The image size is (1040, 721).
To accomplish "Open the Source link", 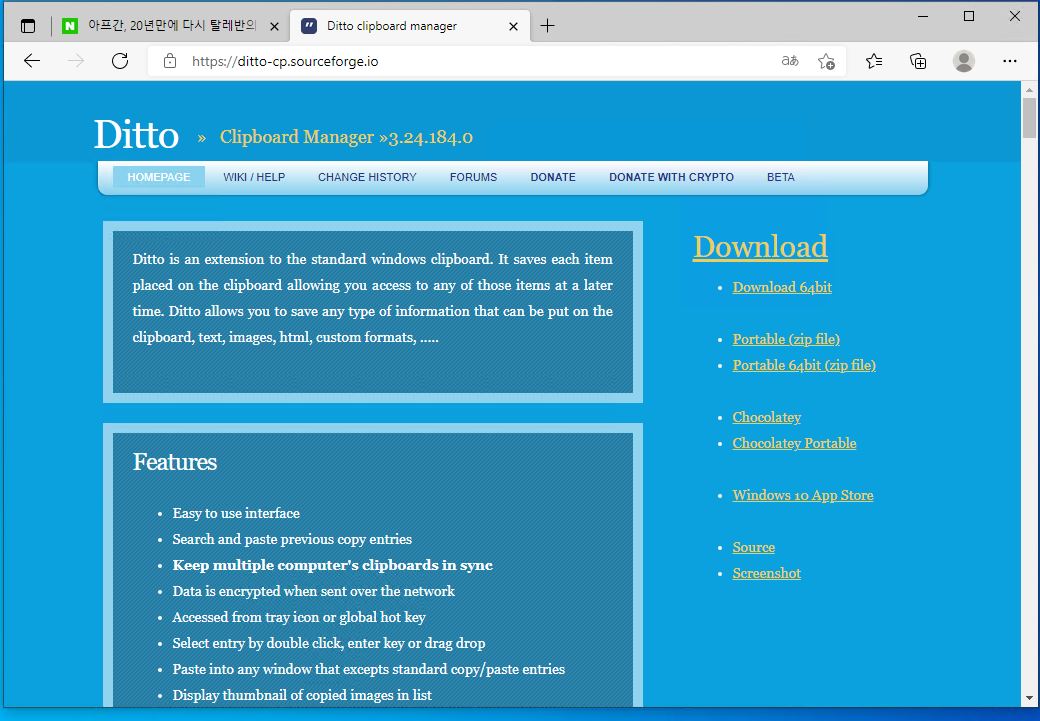I will [753, 547].
